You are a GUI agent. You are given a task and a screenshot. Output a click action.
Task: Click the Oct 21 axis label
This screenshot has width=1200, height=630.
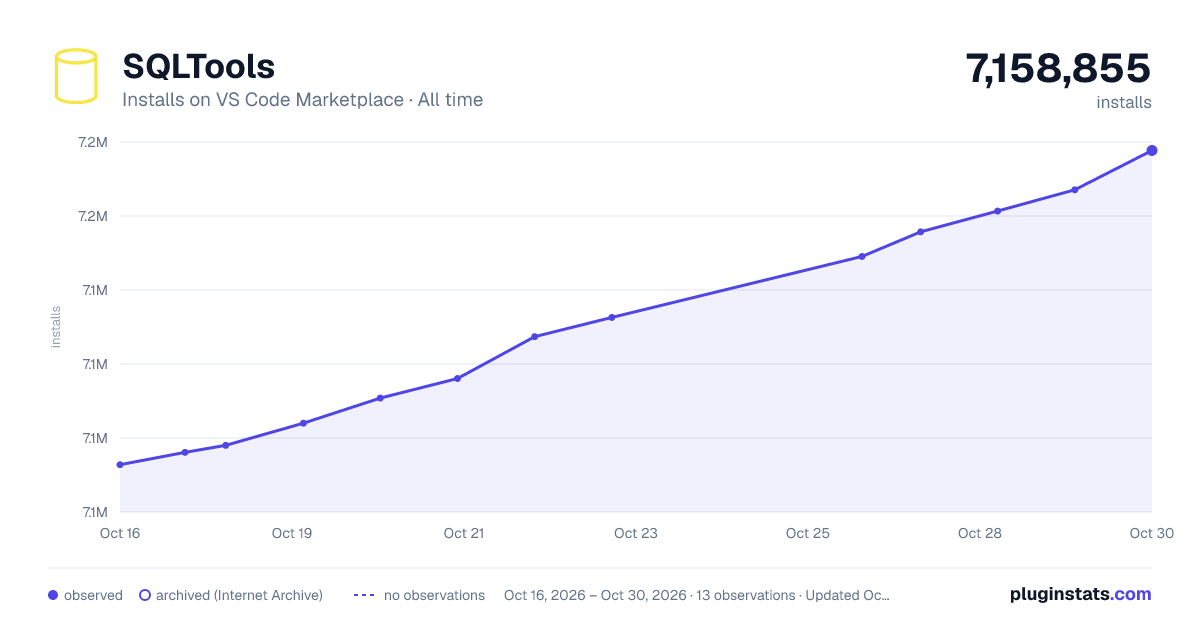click(464, 533)
